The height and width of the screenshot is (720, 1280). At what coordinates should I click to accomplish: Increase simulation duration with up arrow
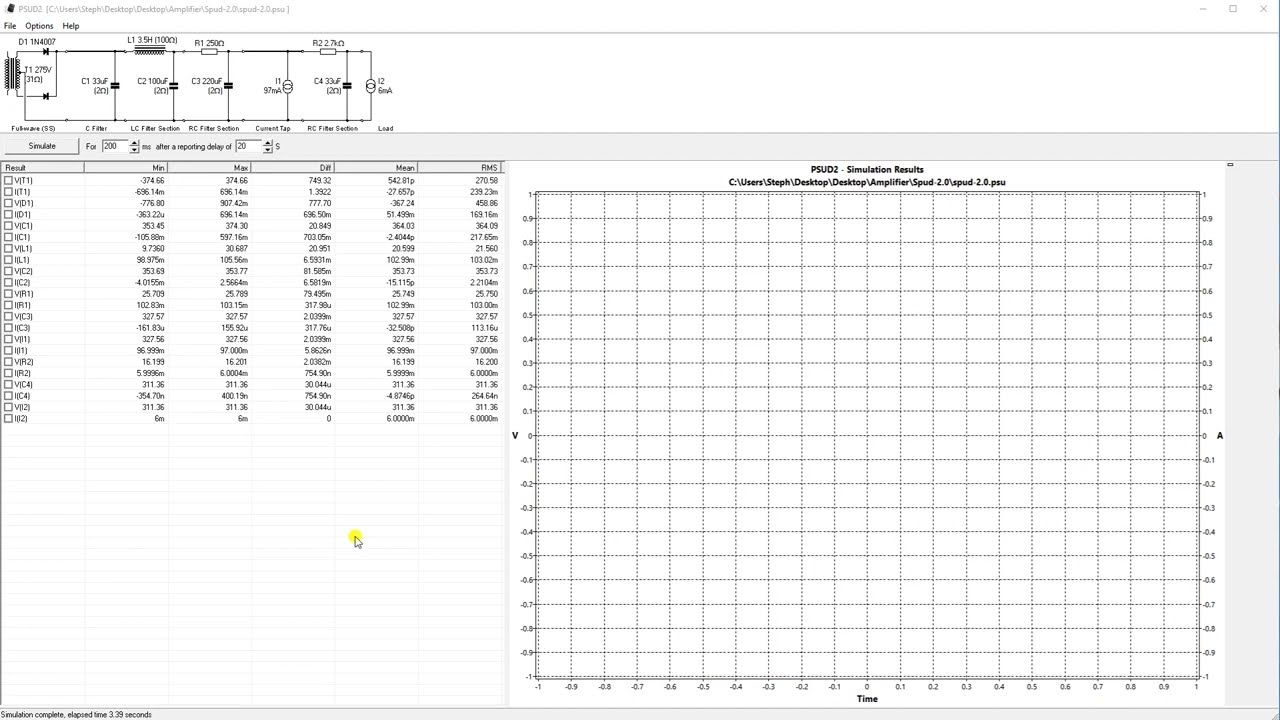(x=134, y=143)
